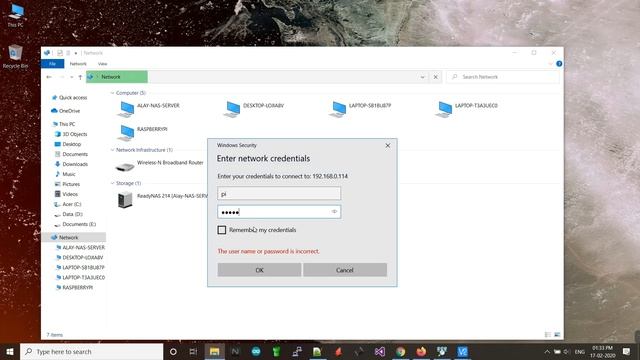This screenshot has width=640, height=360.
Task: Click the taskbar clock and date
Action: (x=602, y=351)
